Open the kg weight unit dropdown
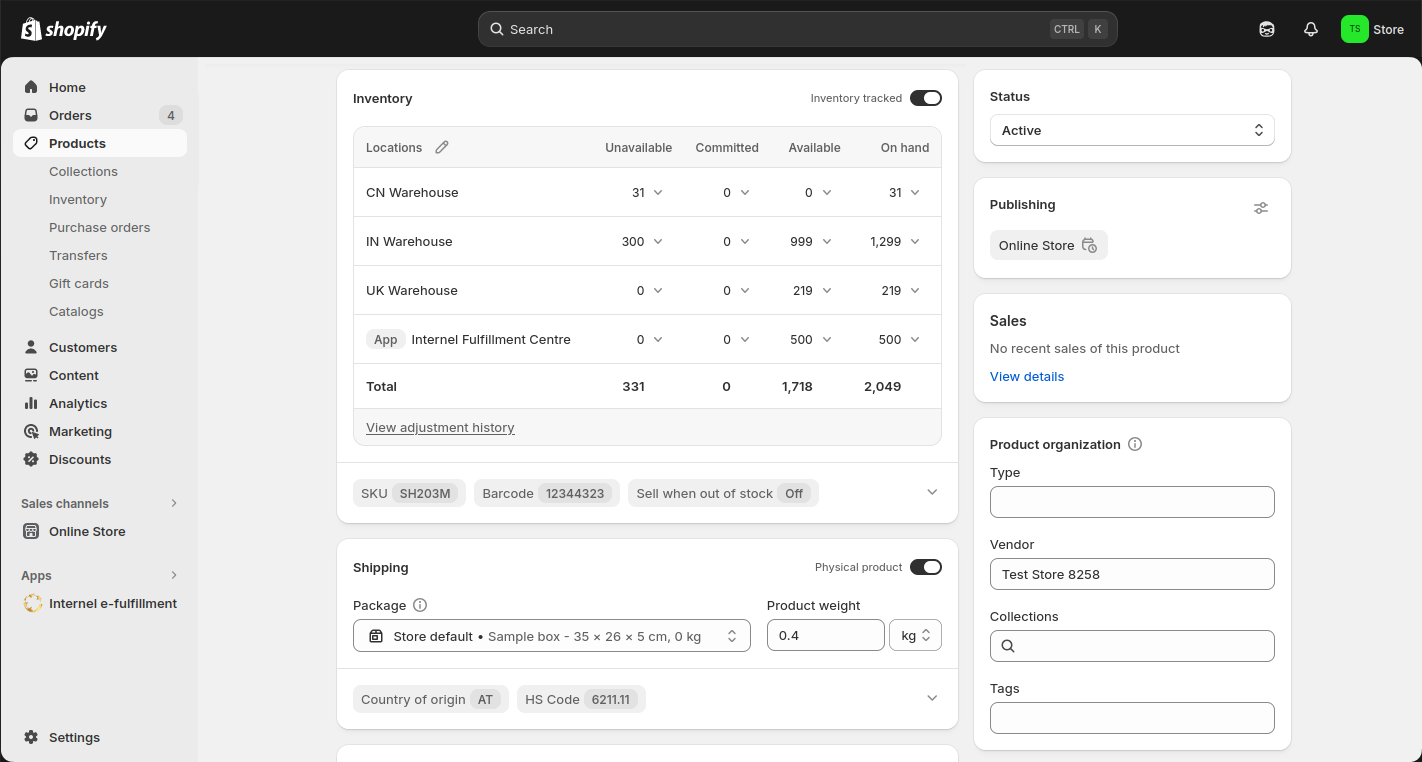Screen dimensions: 1422x762 (915, 636)
